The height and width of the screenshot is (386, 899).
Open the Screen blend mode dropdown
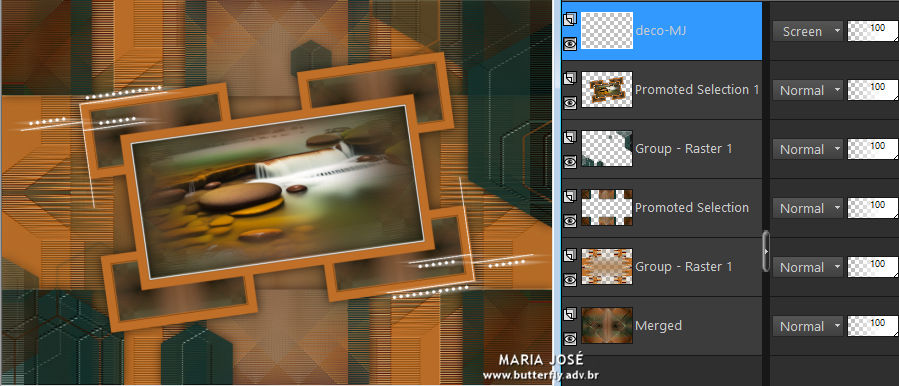(x=807, y=32)
